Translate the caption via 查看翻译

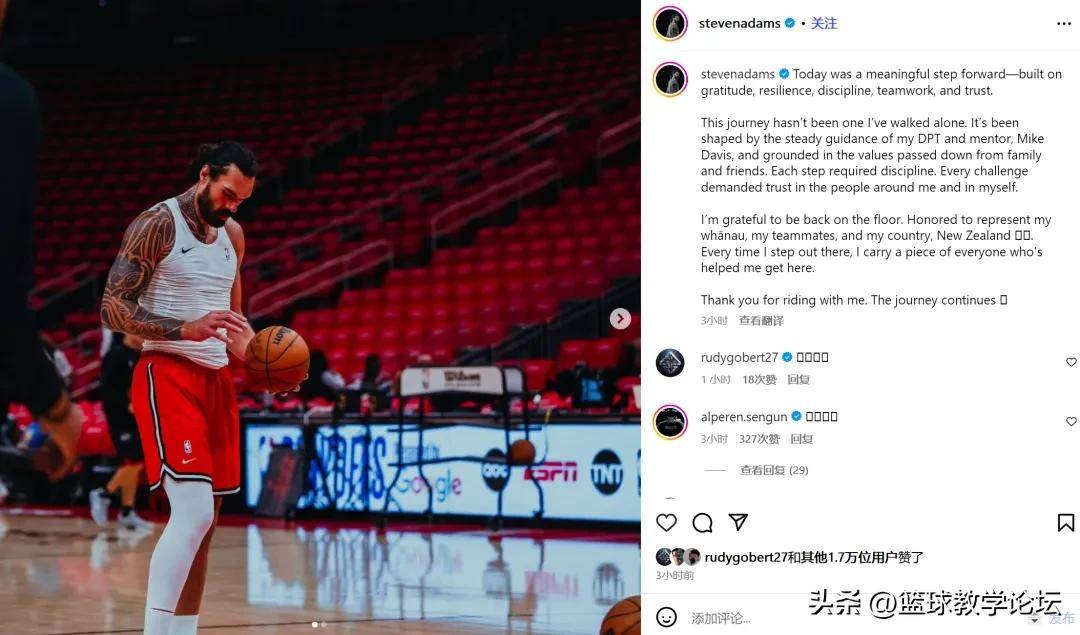point(761,321)
